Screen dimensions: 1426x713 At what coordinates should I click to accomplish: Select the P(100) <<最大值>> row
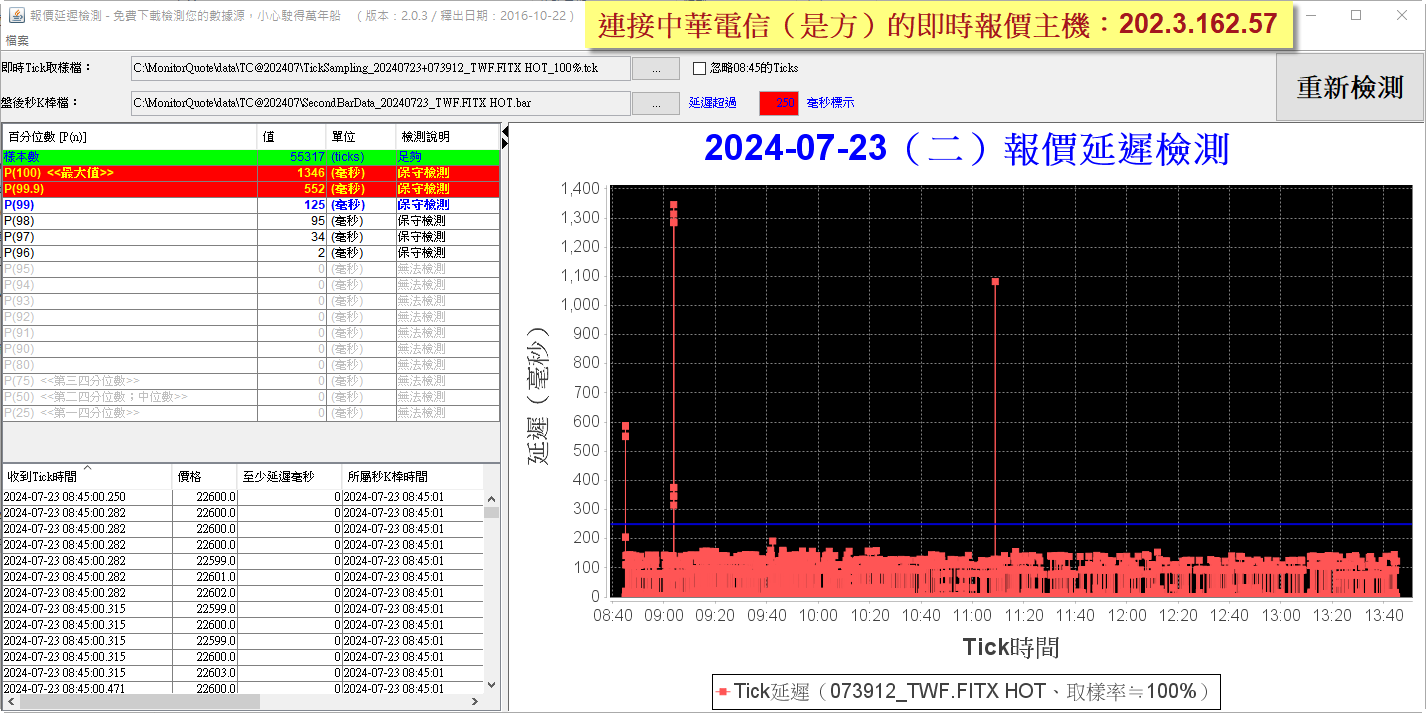[251, 173]
